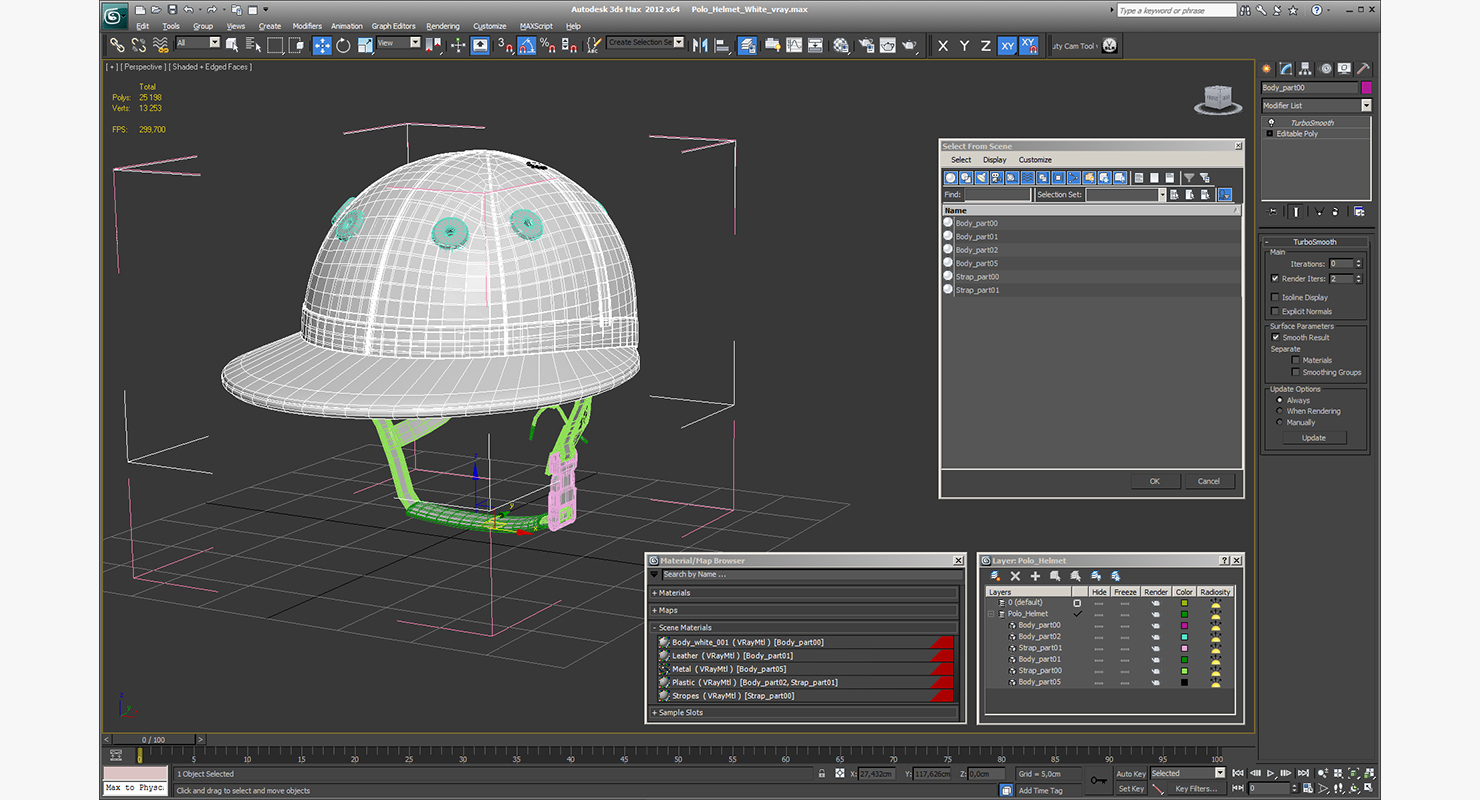The image size is (1480, 800).
Task: Uncheck the Smooth Result checkbox
Action: tap(1275, 337)
